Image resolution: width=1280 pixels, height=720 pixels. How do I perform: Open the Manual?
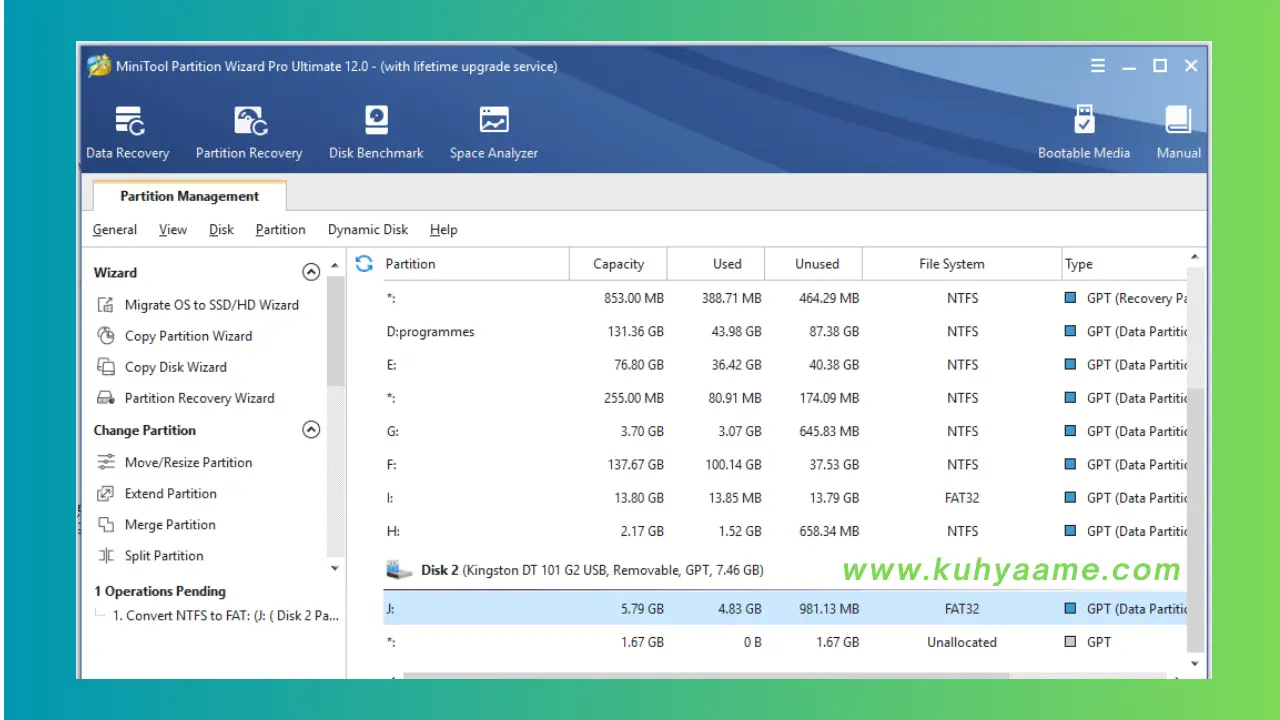pos(1179,133)
